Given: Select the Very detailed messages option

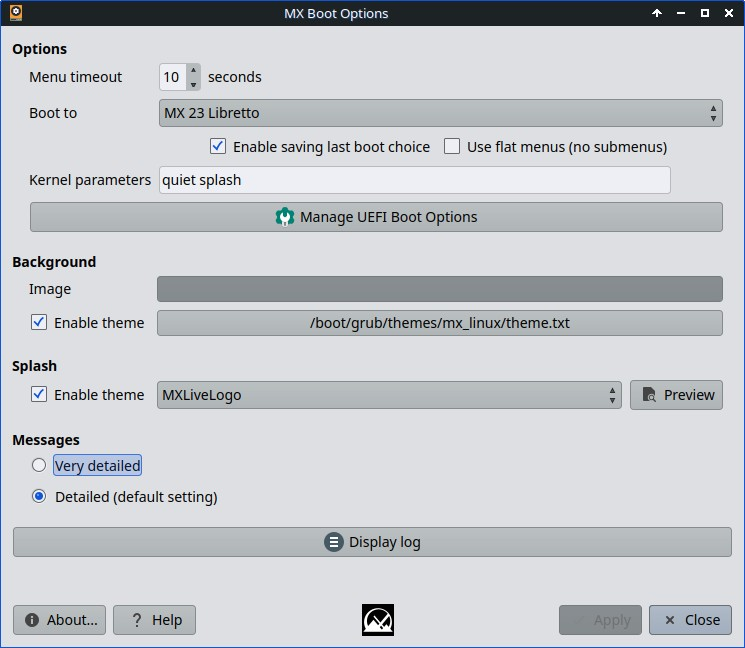Looking at the screenshot, I should (39, 465).
